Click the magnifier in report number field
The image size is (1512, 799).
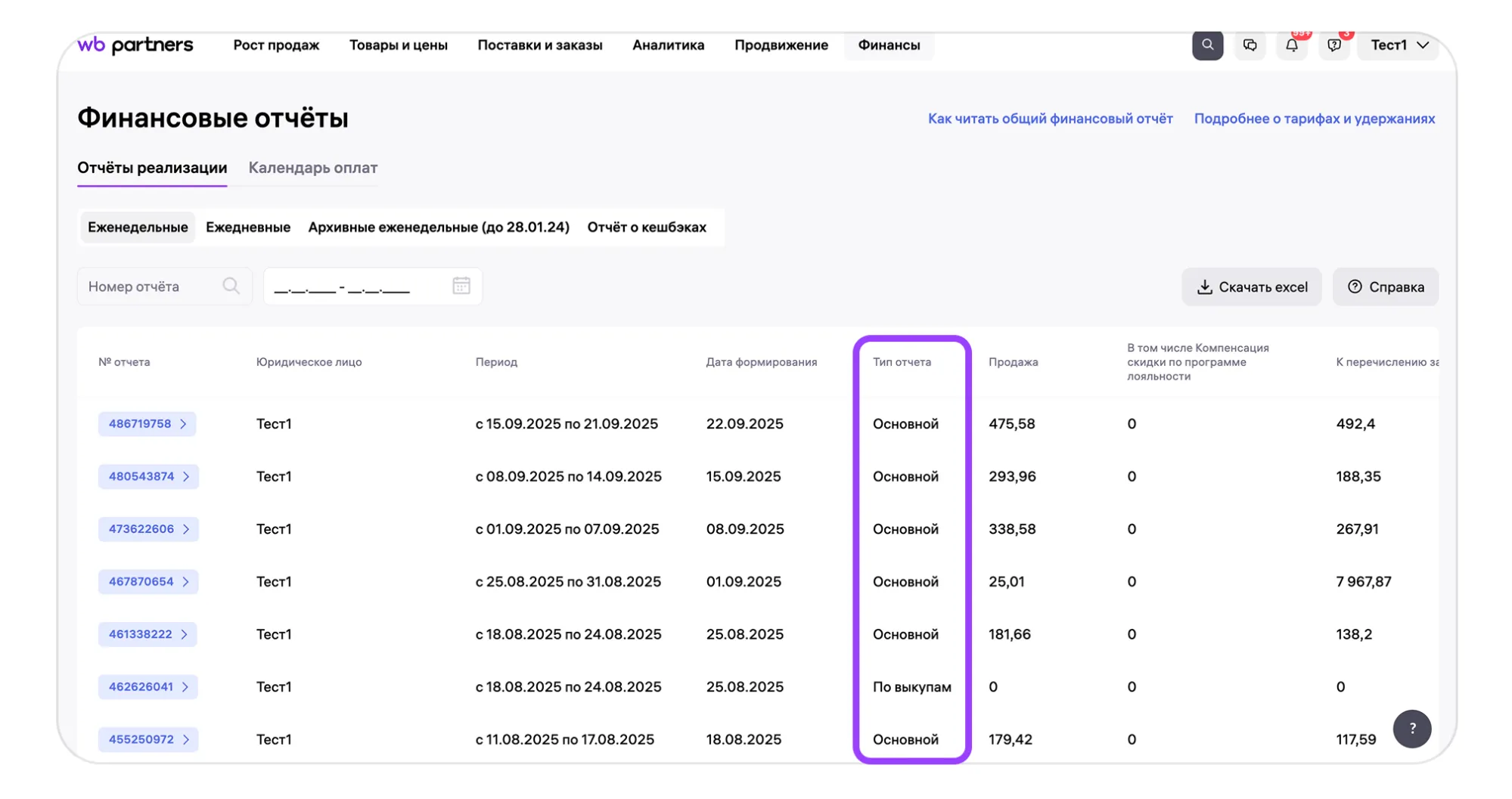(x=231, y=286)
